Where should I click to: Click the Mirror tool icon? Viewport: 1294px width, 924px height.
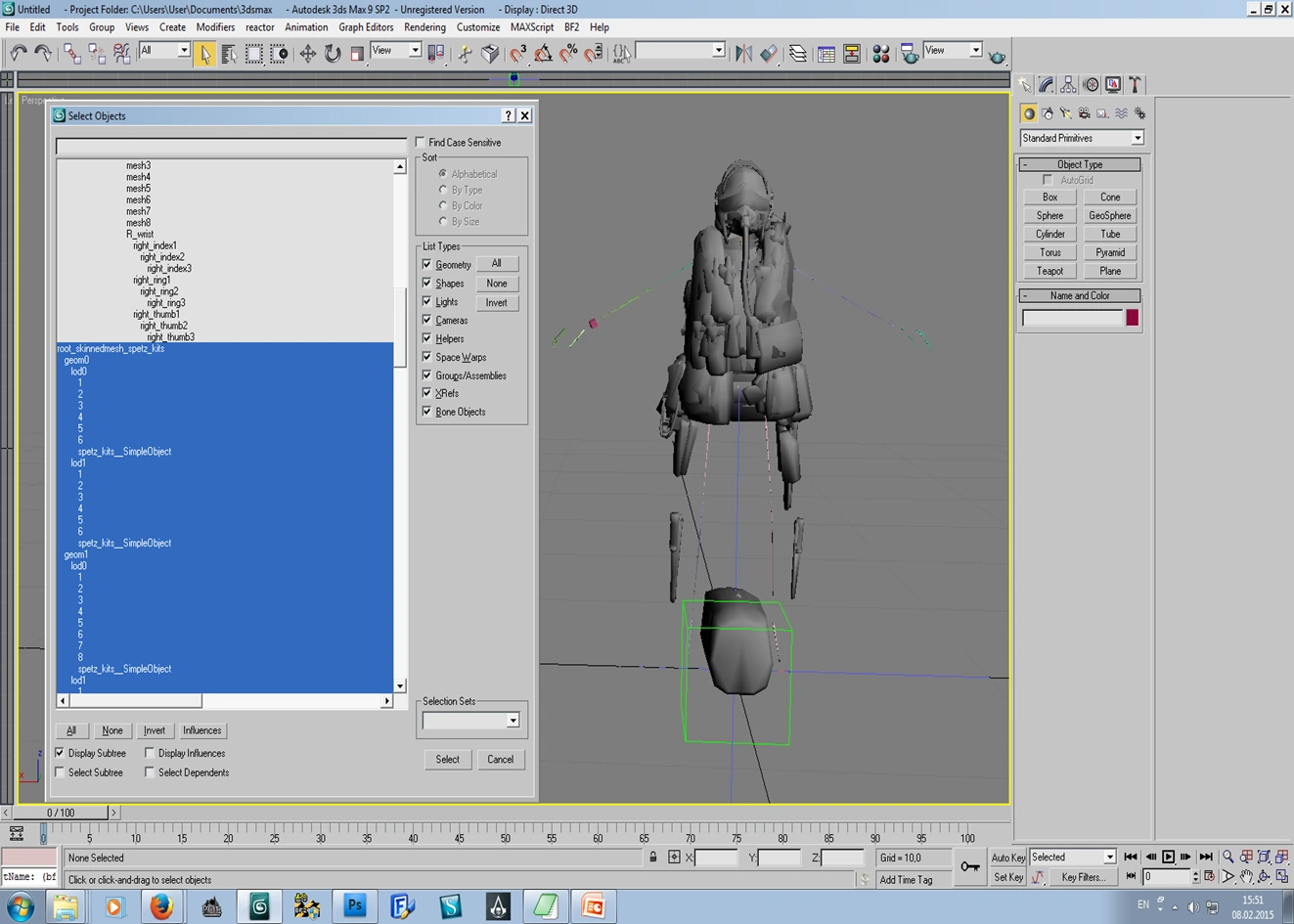[743, 54]
